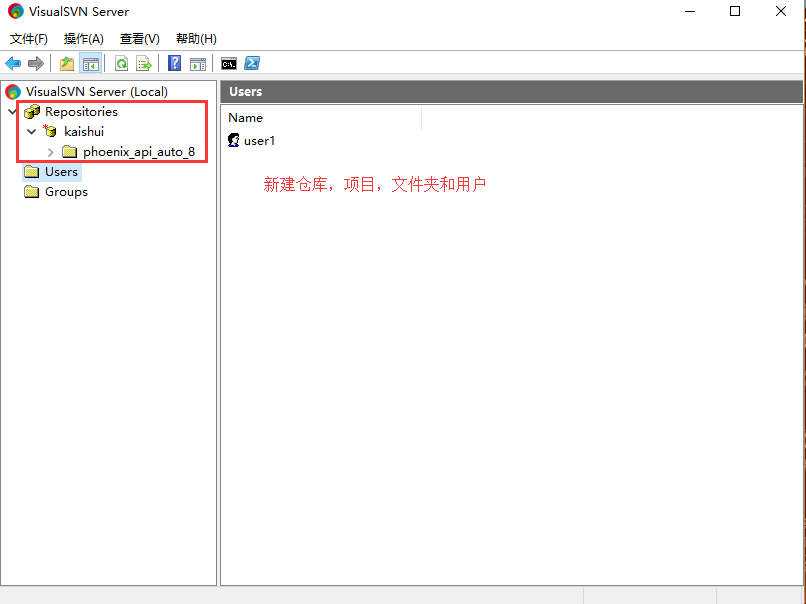Launch the PowerShell toolbar icon

tap(252, 63)
